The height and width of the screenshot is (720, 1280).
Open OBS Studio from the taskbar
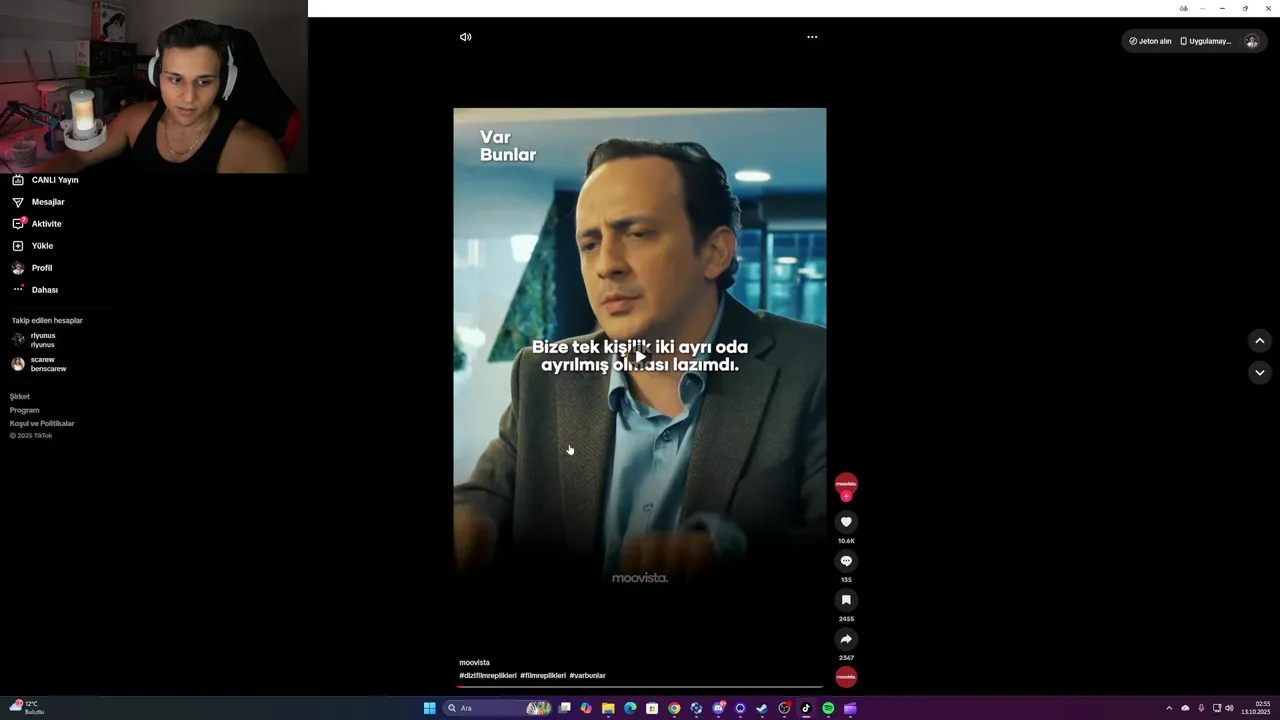784,708
